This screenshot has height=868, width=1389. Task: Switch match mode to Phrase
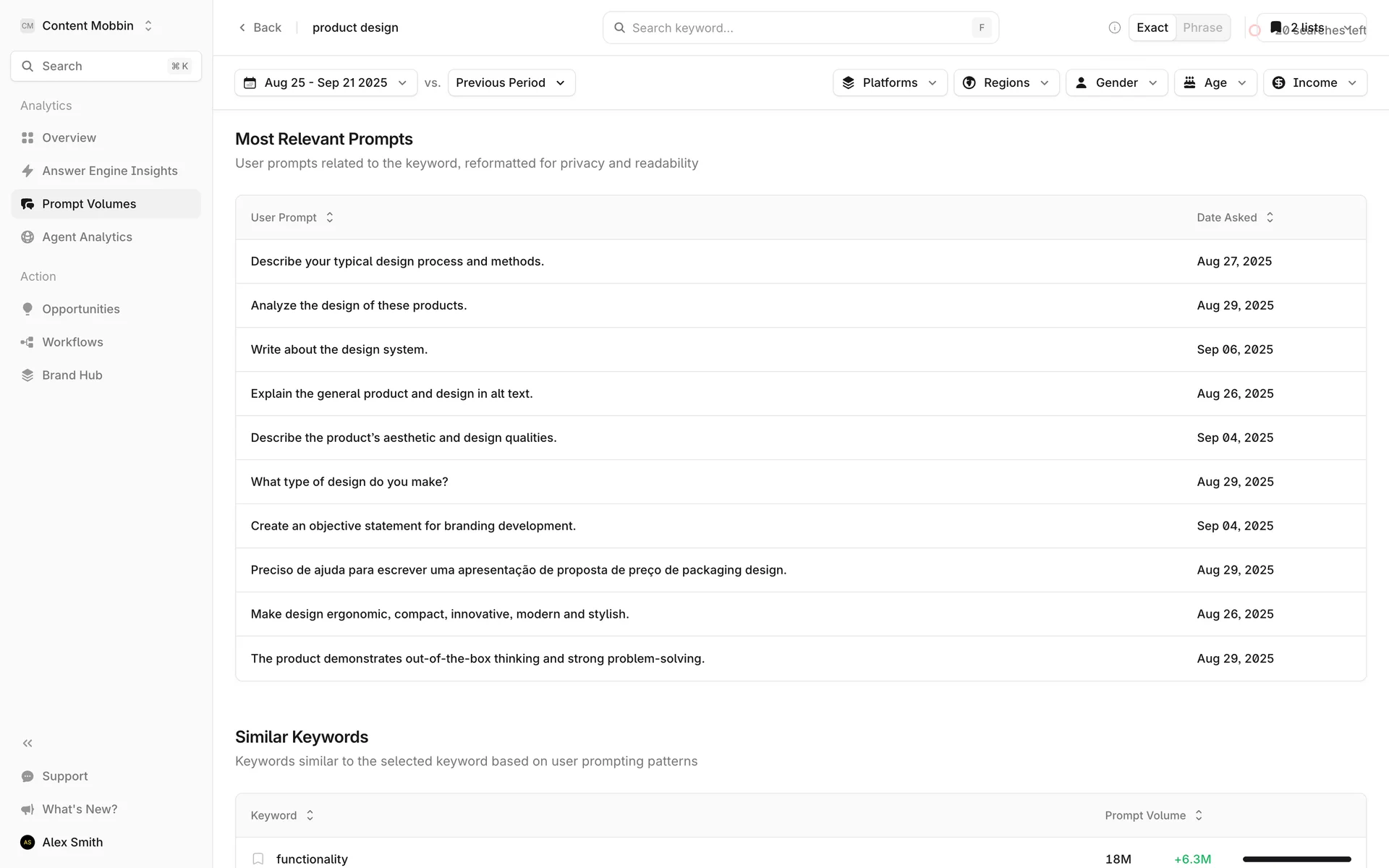click(1202, 27)
